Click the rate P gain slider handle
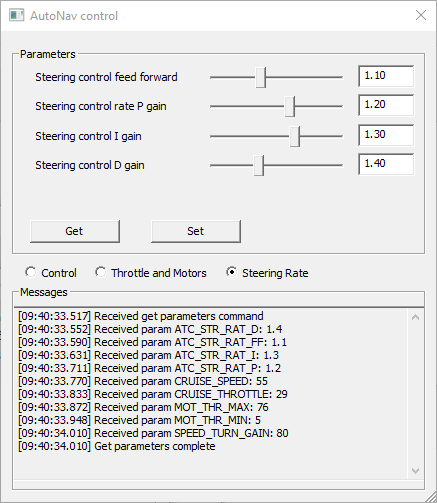This screenshot has width=437, height=503. tap(290, 106)
